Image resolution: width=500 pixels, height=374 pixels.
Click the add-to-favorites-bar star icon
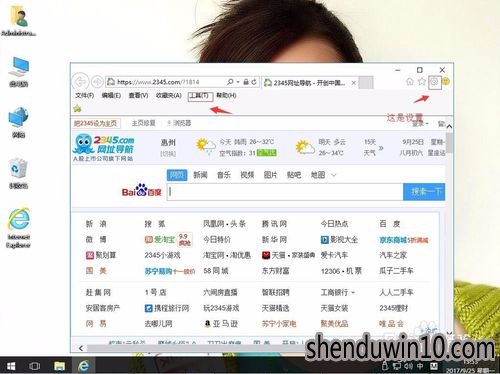(x=77, y=108)
